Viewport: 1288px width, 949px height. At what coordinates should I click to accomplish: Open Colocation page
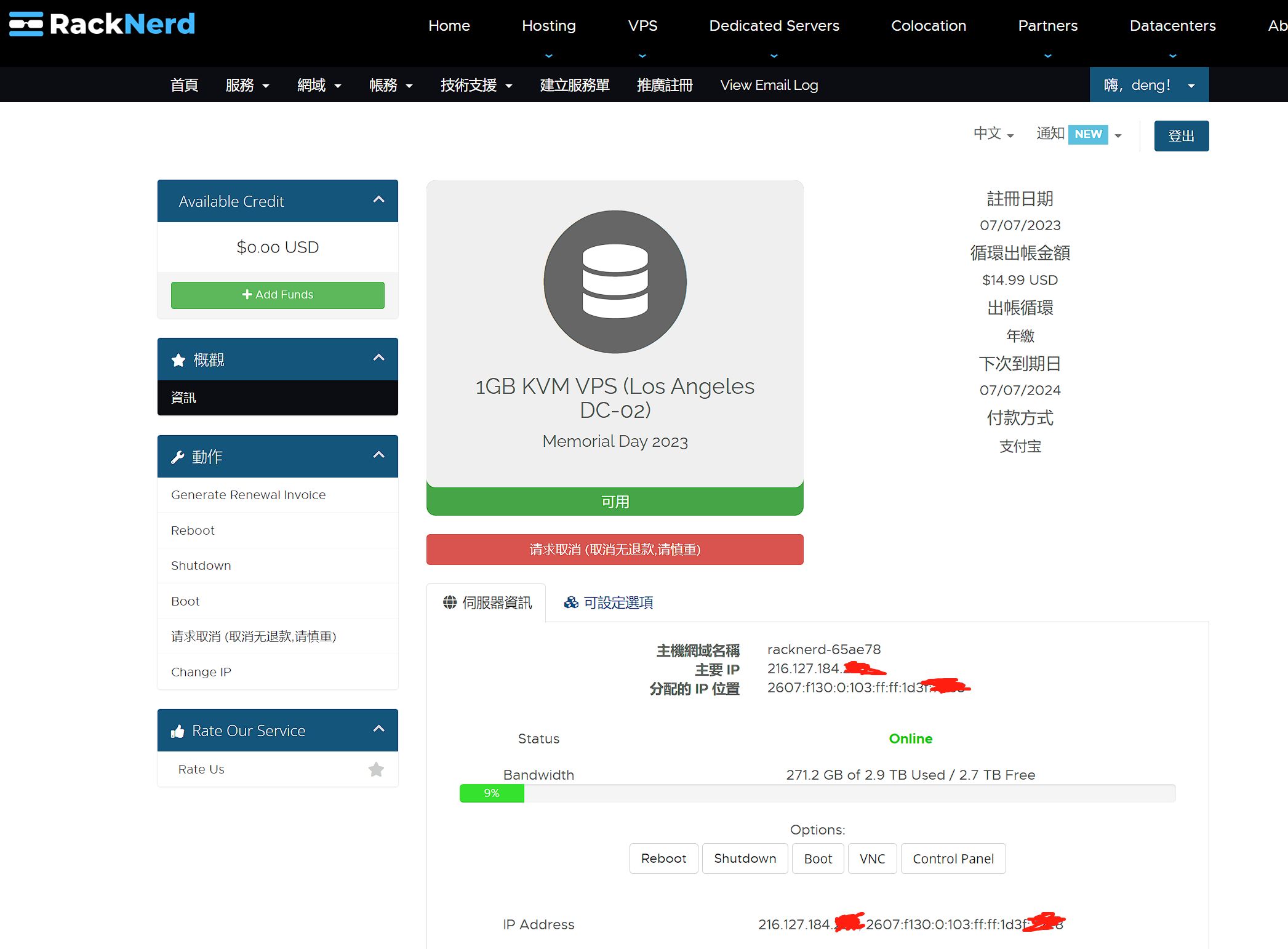point(928,26)
